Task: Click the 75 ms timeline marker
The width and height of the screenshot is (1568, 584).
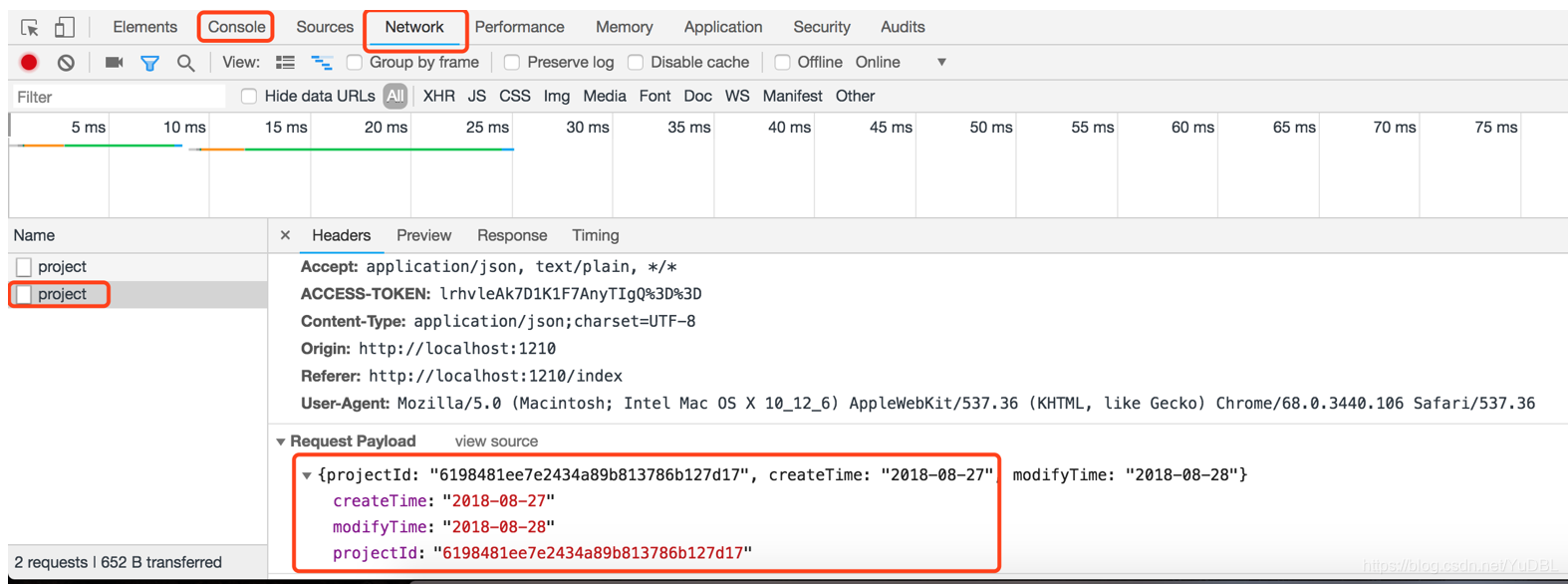Action: coord(1496,128)
